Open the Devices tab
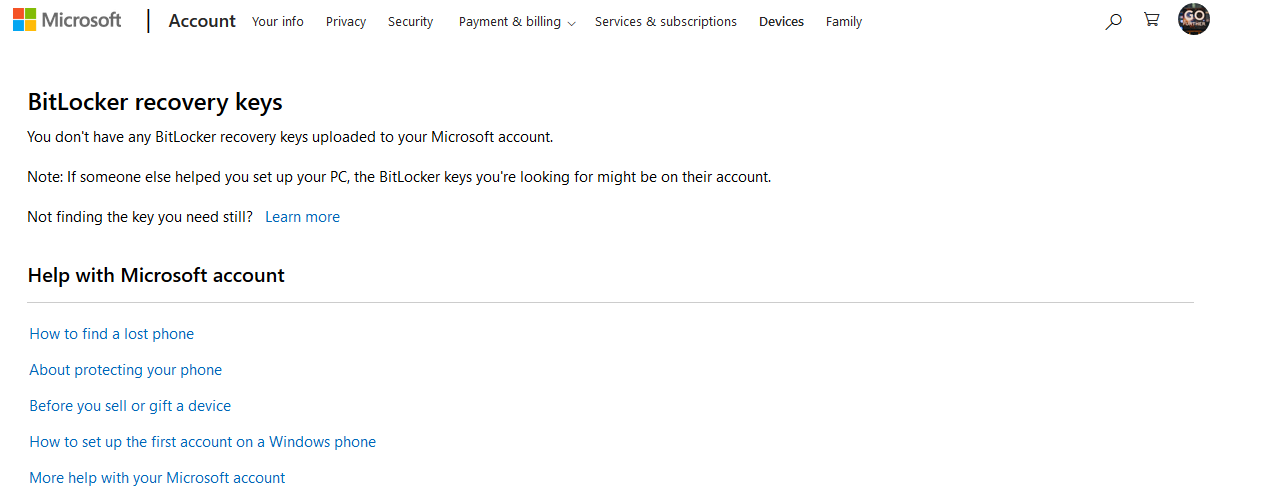The height and width of the screenshot is (499, 1270). click(781, 21)
